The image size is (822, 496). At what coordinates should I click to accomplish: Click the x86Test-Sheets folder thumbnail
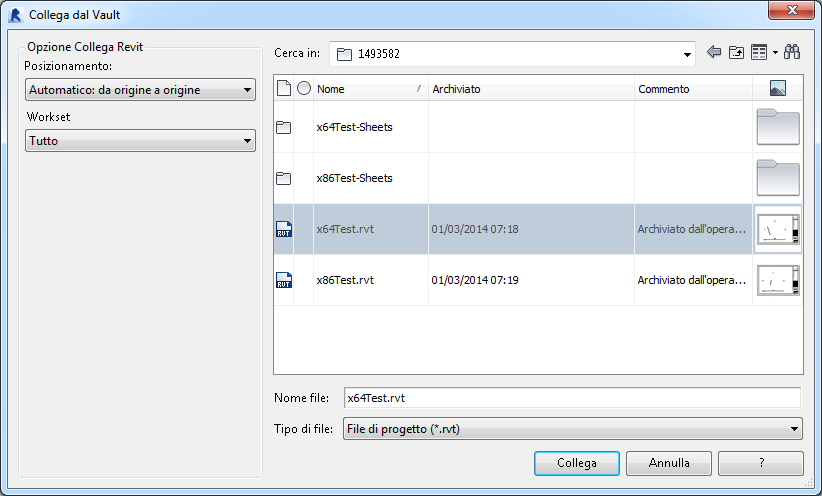click(x=778, y=178)
